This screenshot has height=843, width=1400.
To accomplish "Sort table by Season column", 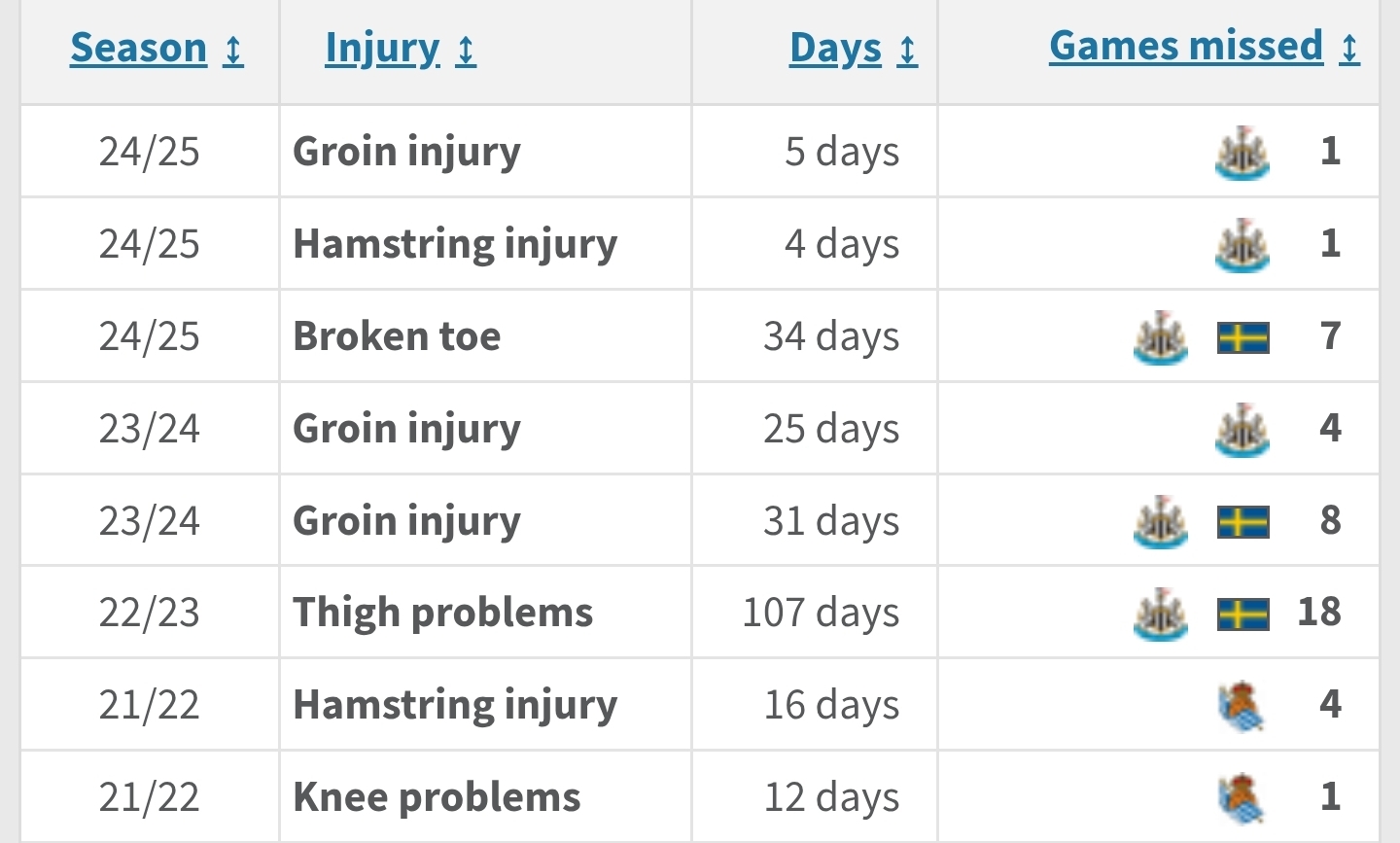I will [138, 48].
